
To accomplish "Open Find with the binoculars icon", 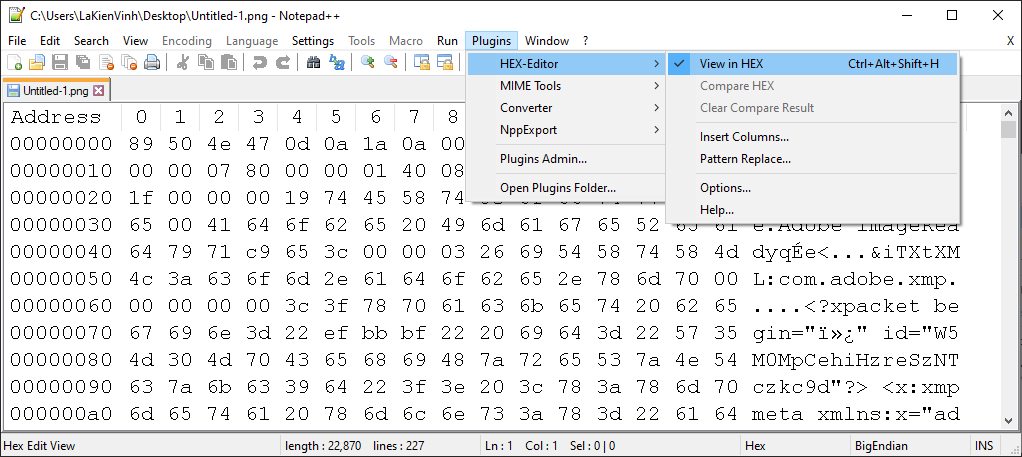I will click(x=314, y=63).
